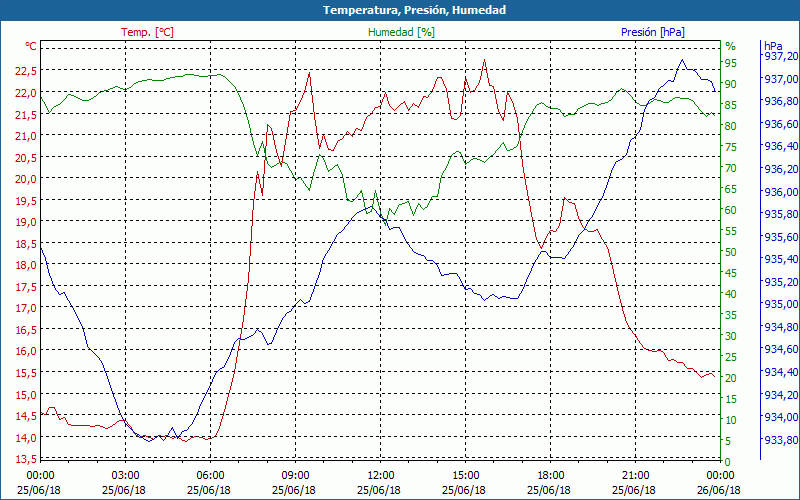Click the 937,20 pressure axis value
This screenshot has width=800, height=500.
pos(780,57)
